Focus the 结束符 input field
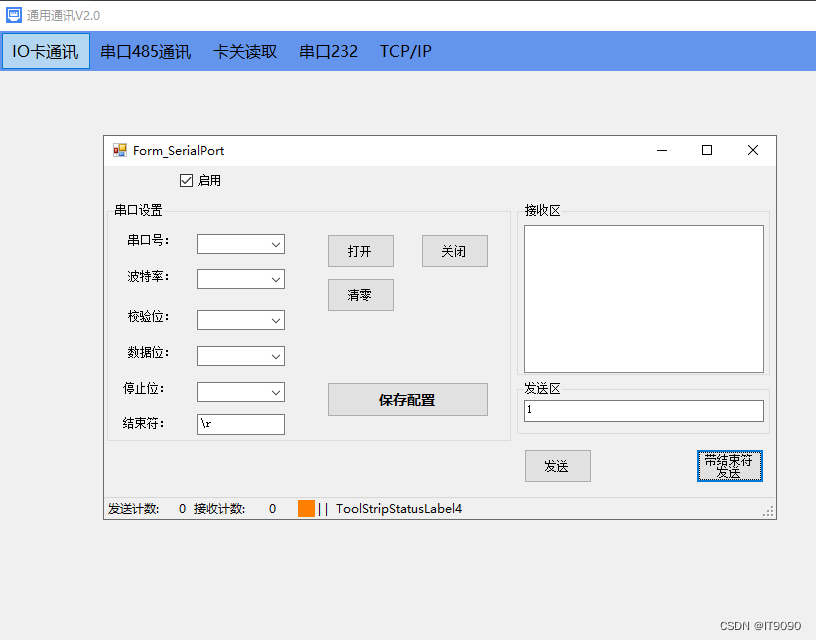816x640 pixels. tap(241, 424)
